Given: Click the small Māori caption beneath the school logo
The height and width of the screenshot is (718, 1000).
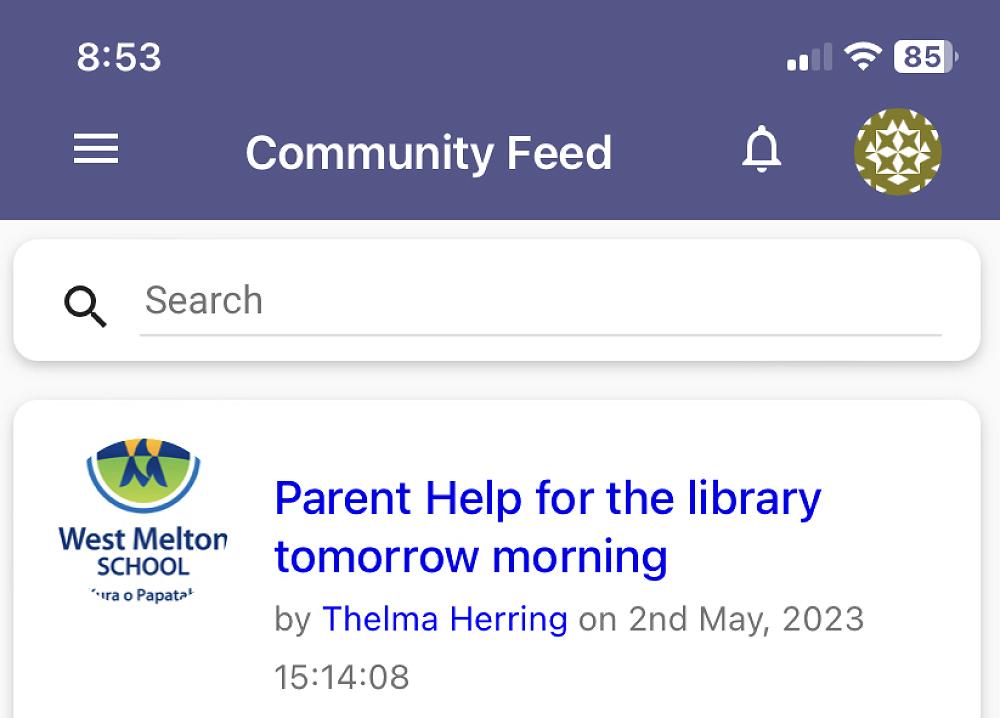Looking at the screenshot, I should [143, 594].
